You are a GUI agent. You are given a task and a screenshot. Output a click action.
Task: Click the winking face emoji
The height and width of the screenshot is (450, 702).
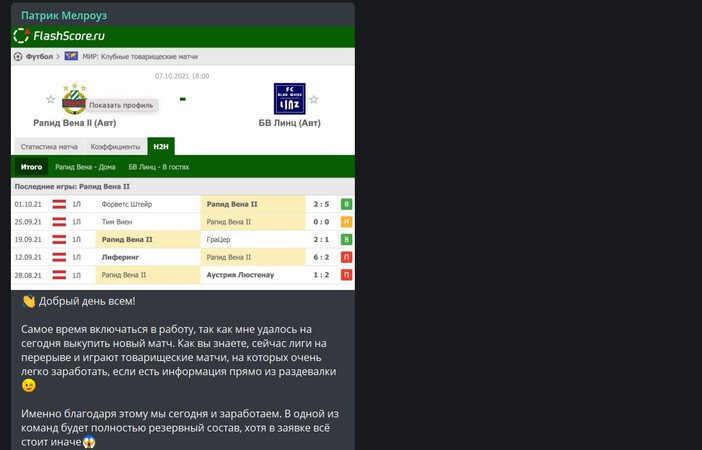click(29, 386)
